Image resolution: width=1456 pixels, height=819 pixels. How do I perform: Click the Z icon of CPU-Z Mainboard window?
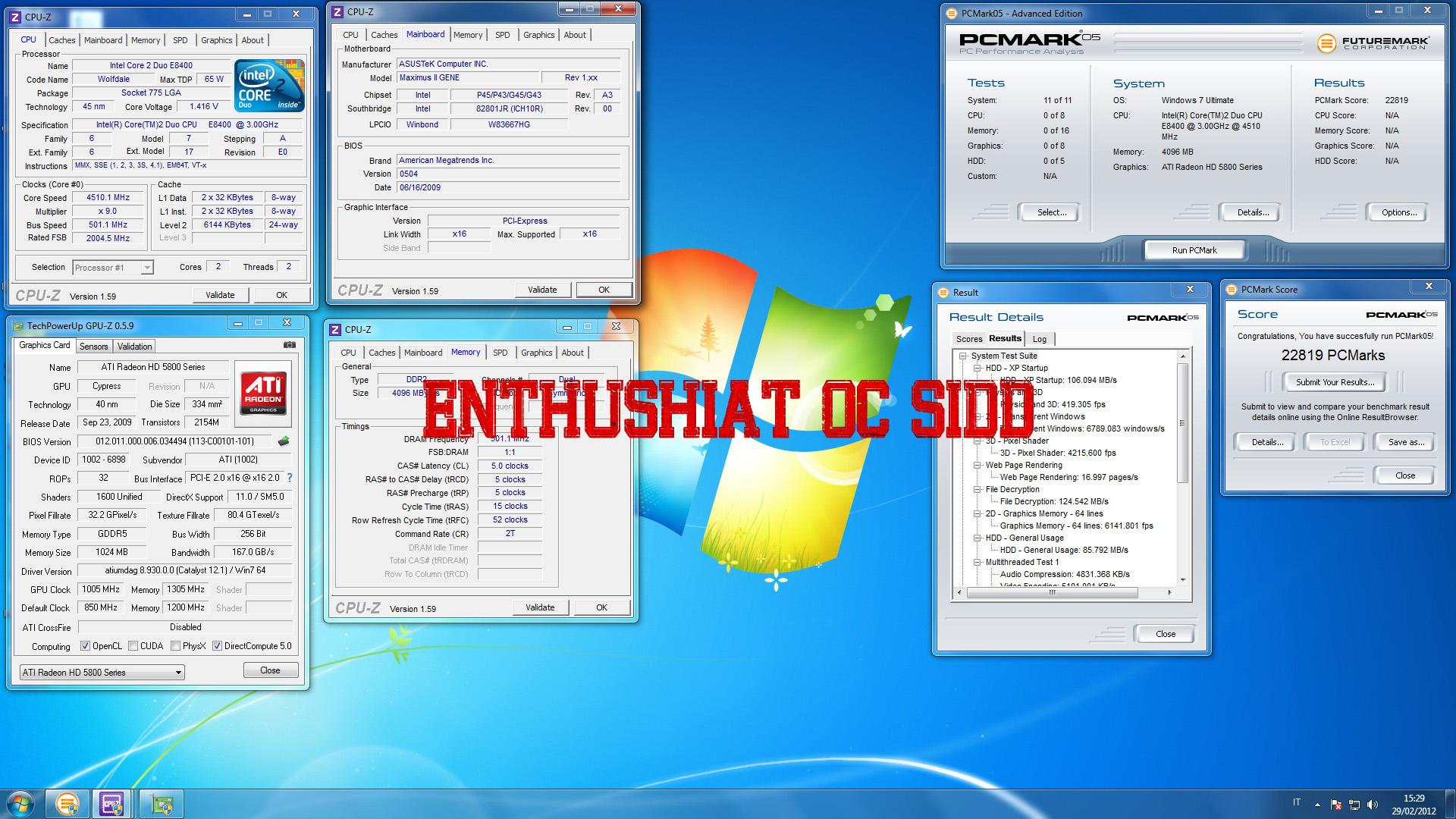[x=338, y=11]
